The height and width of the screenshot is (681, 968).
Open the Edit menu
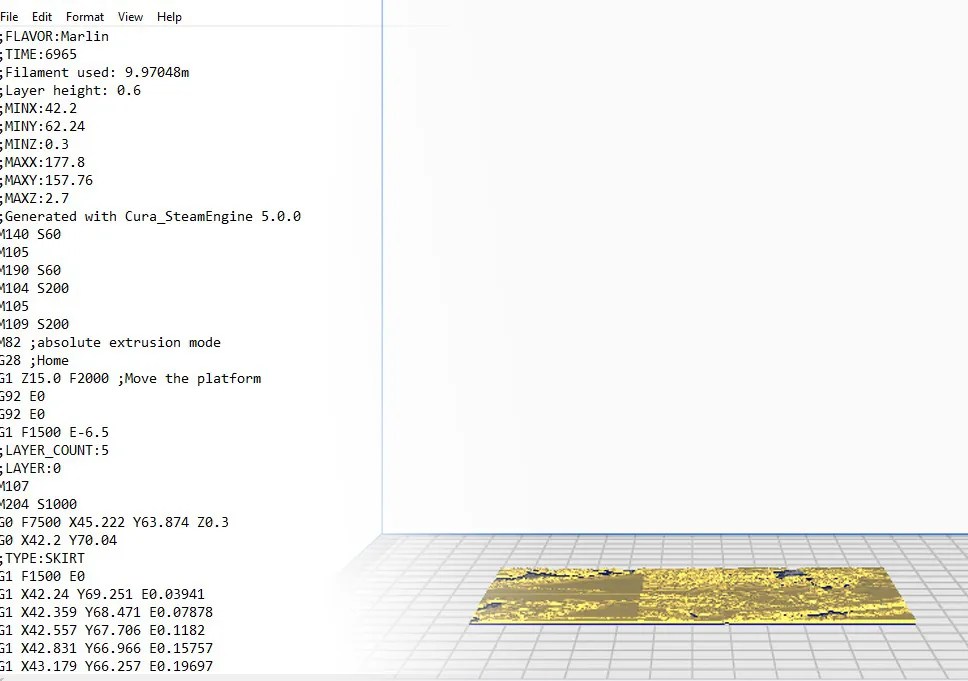click(x=41, y=16)
